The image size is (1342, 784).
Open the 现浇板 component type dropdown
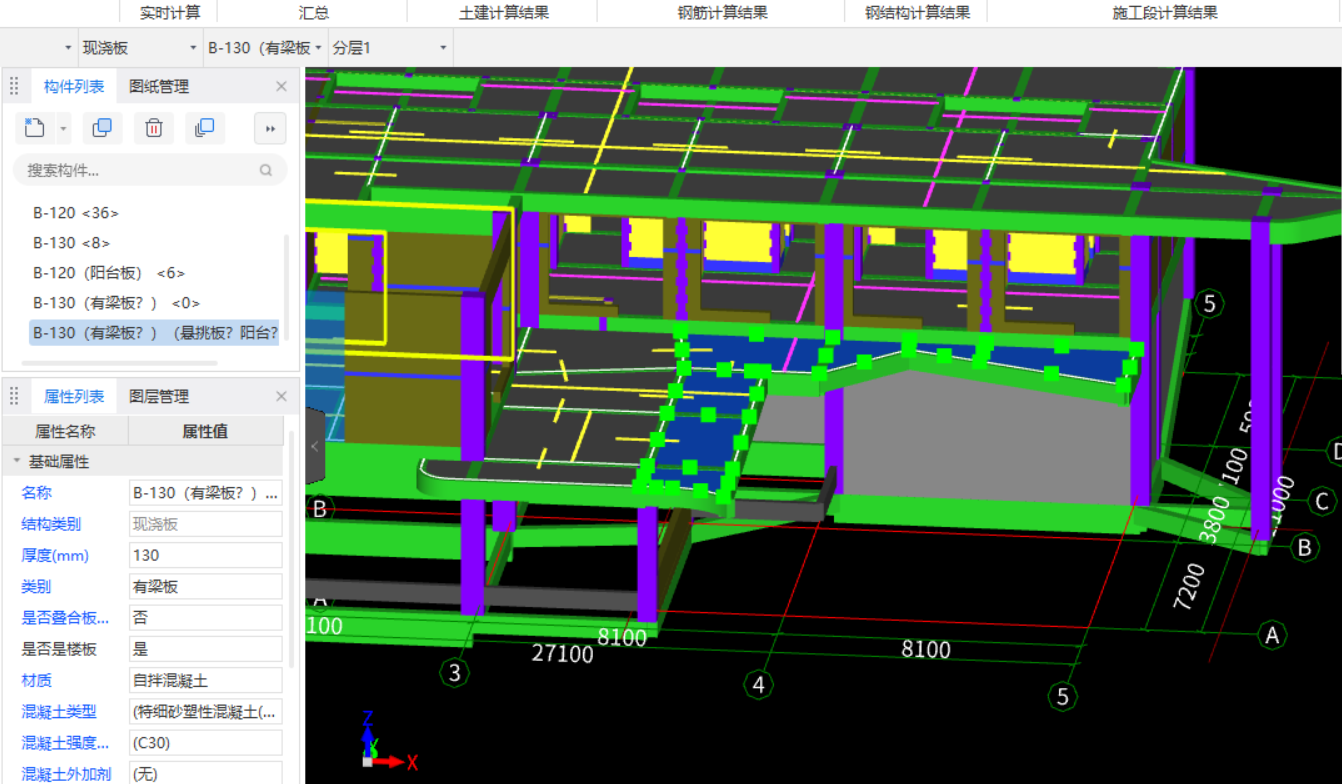[140, 48]
